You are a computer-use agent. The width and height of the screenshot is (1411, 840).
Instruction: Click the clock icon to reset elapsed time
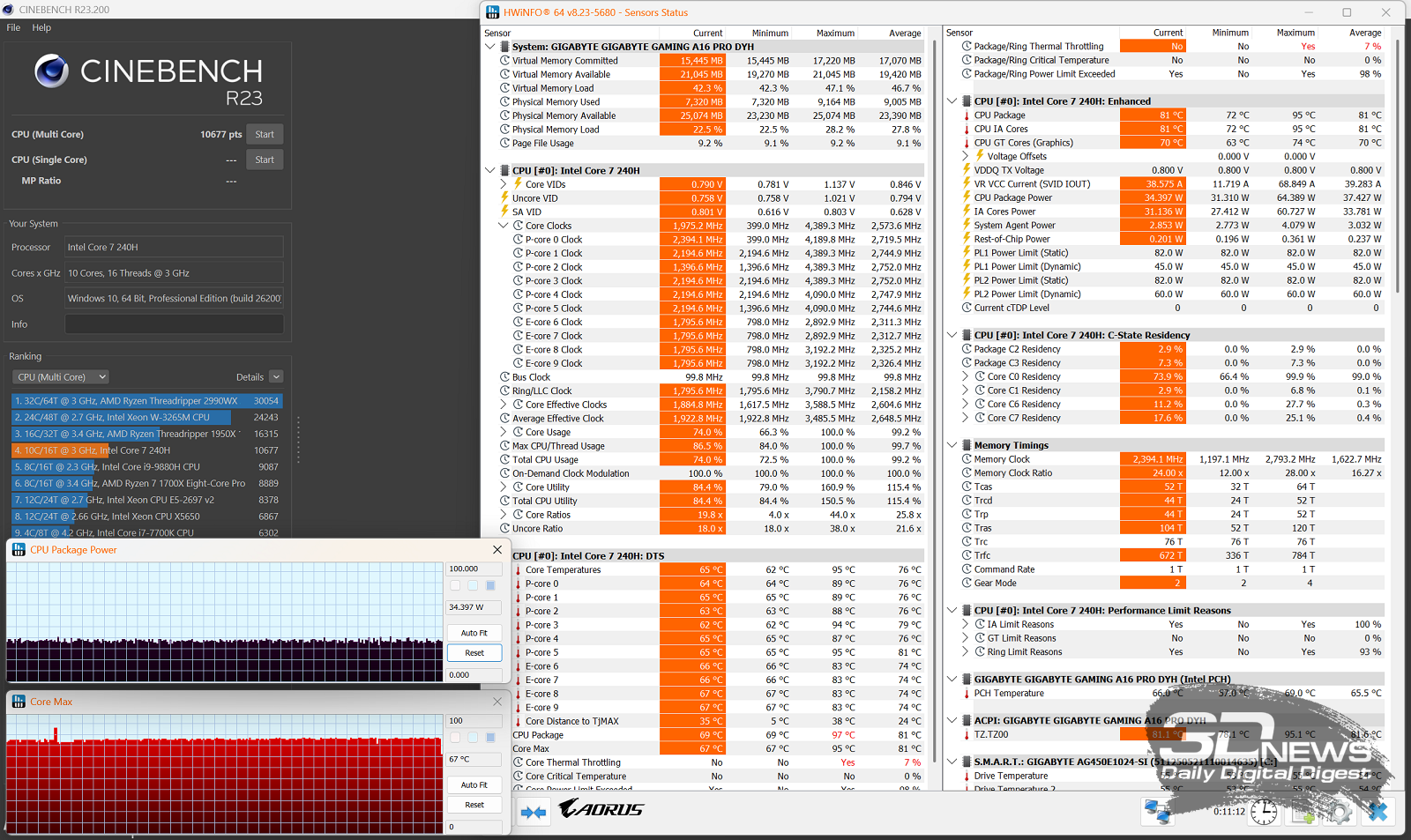(1263, 812)
